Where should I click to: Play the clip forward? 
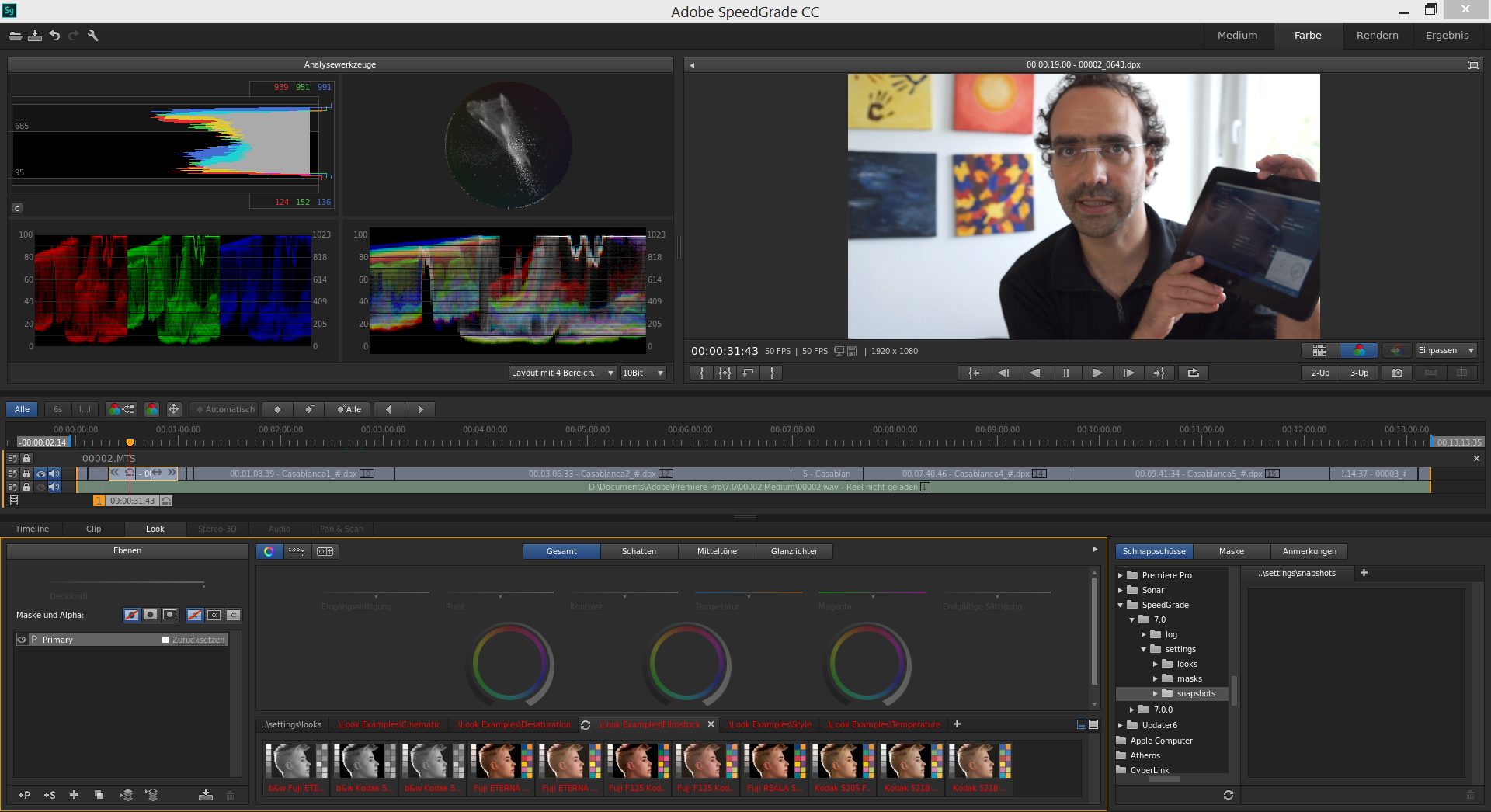(1097, 373)
